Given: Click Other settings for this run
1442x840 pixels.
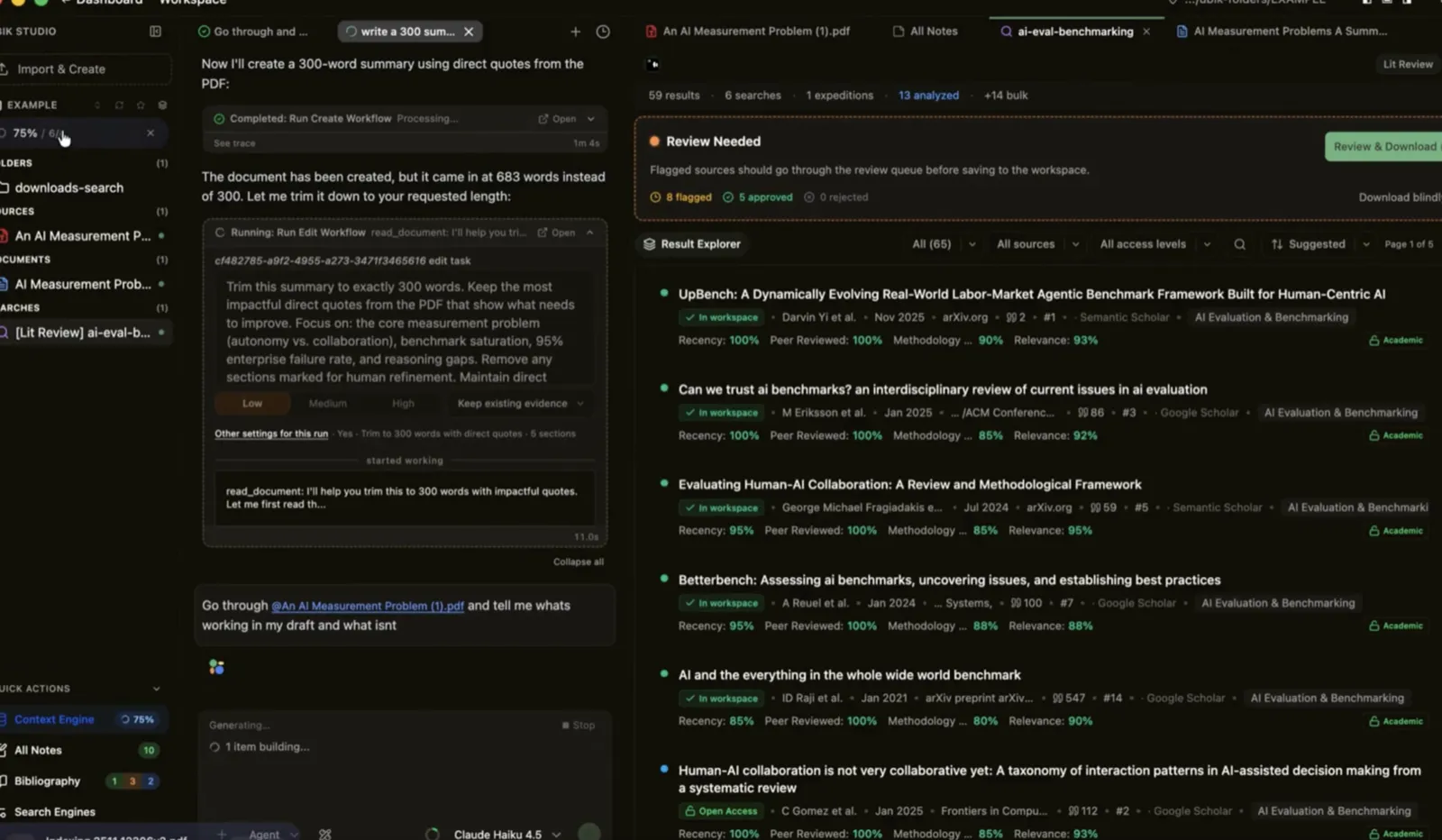Looking at the screenshot, I should click(x=271, y=434).
